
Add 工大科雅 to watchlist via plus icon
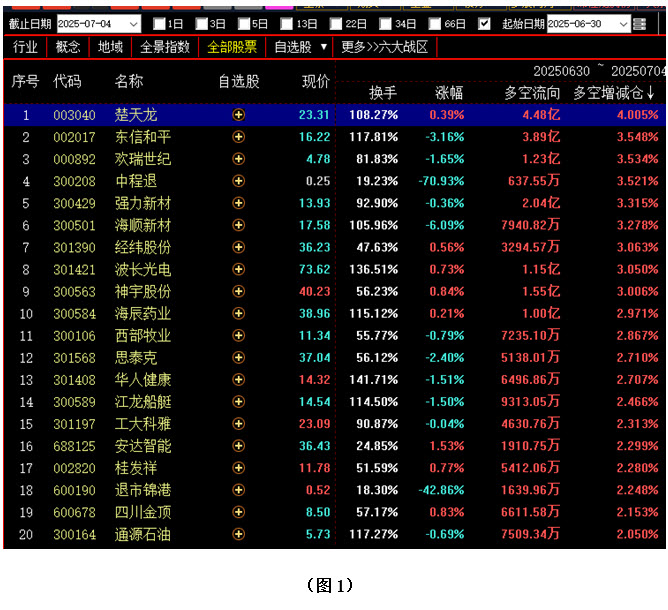click(239, 424)
